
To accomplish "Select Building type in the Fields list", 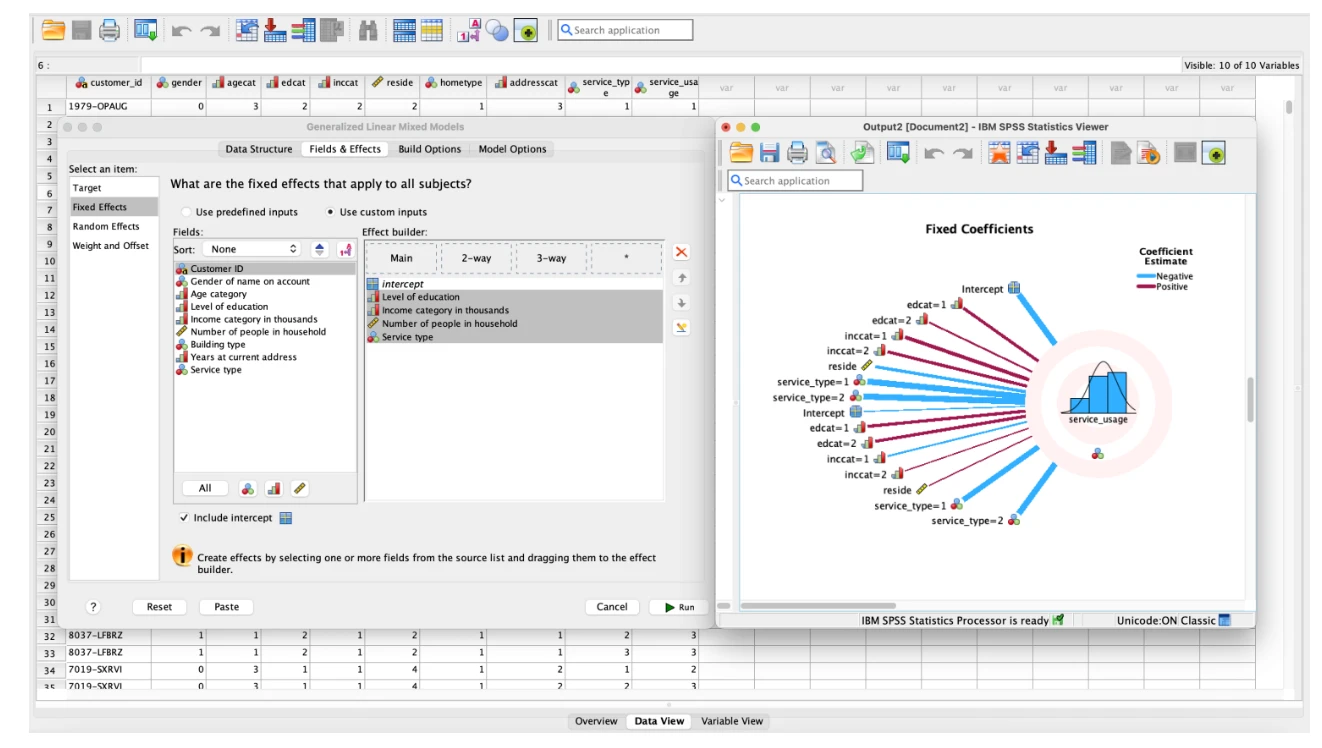I will tap(264, 344).
